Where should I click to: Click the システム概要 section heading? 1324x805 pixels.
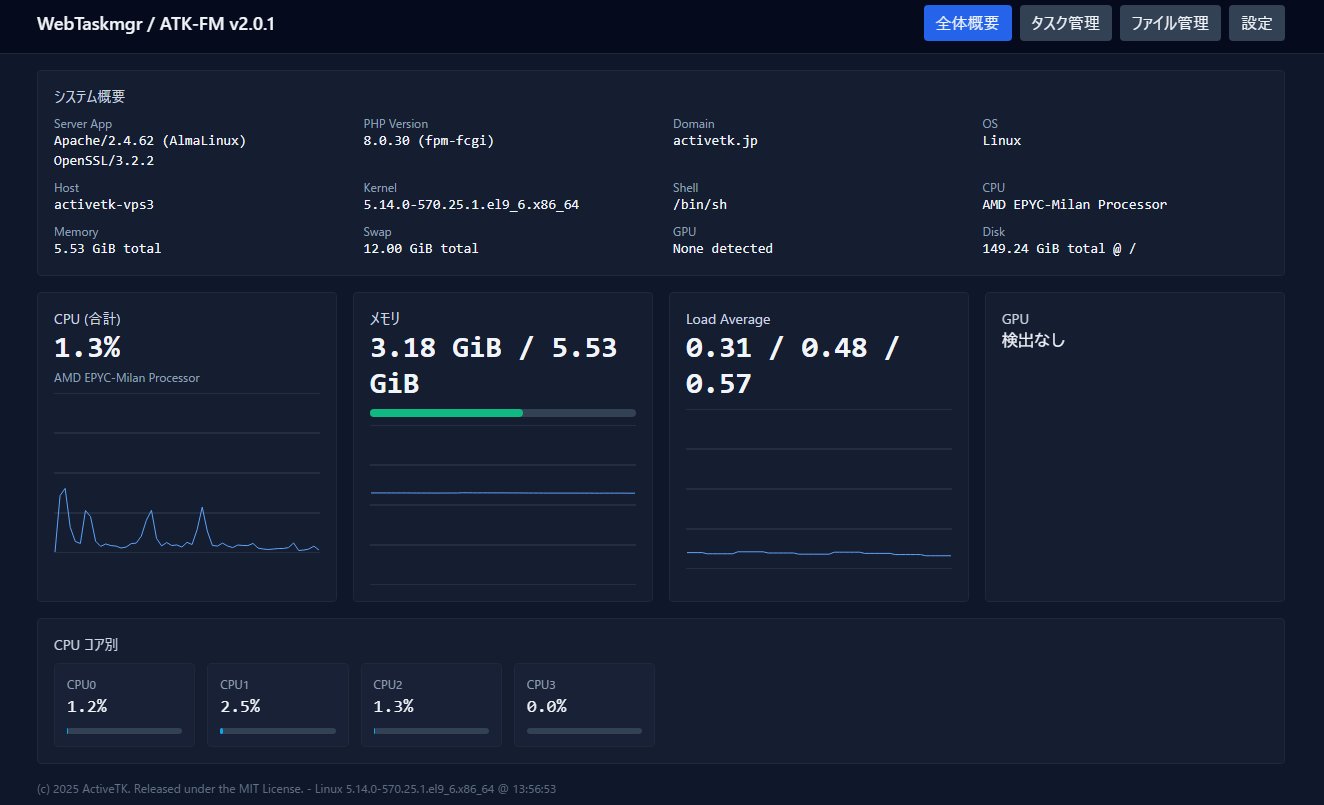point(90,97)
